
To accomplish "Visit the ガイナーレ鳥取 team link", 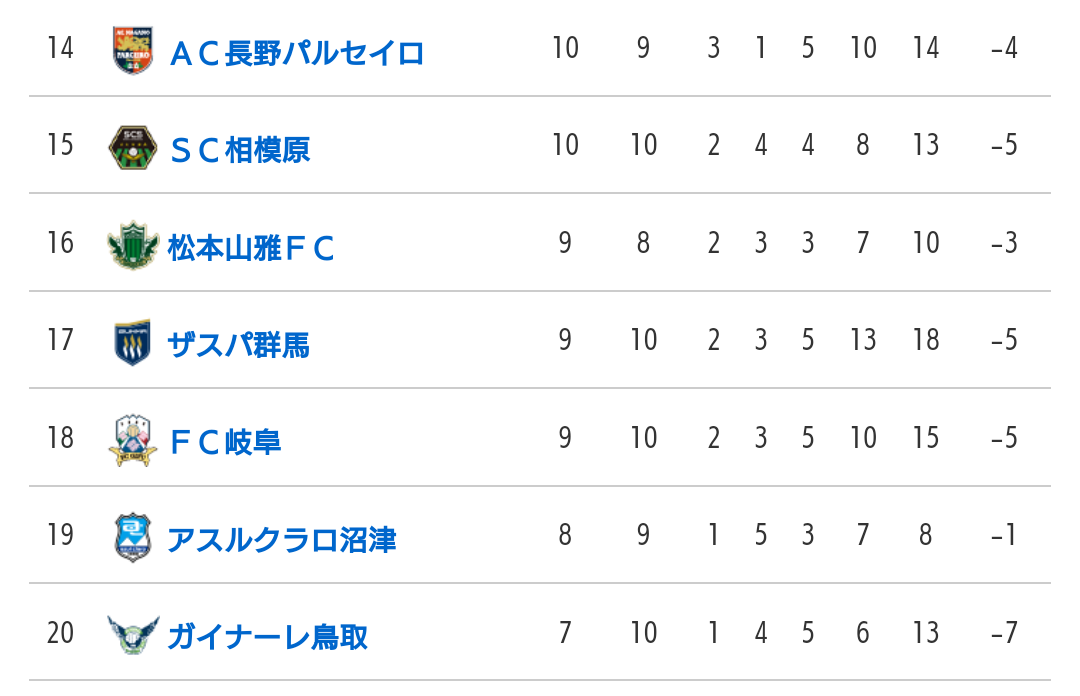I will [267, 637].
